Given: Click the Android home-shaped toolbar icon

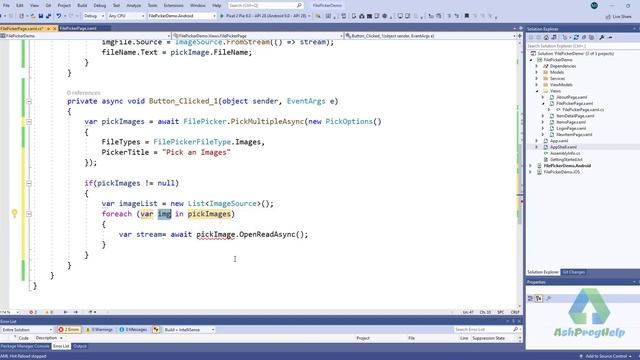Looking at the screenshot, I should tap(362, 16).
